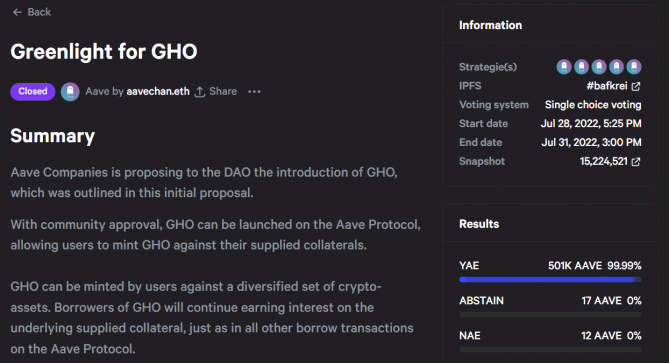This screenshot has width=669, height=363.
Task: Open IPFS external link icon
Action: click(x=636, y=87)
